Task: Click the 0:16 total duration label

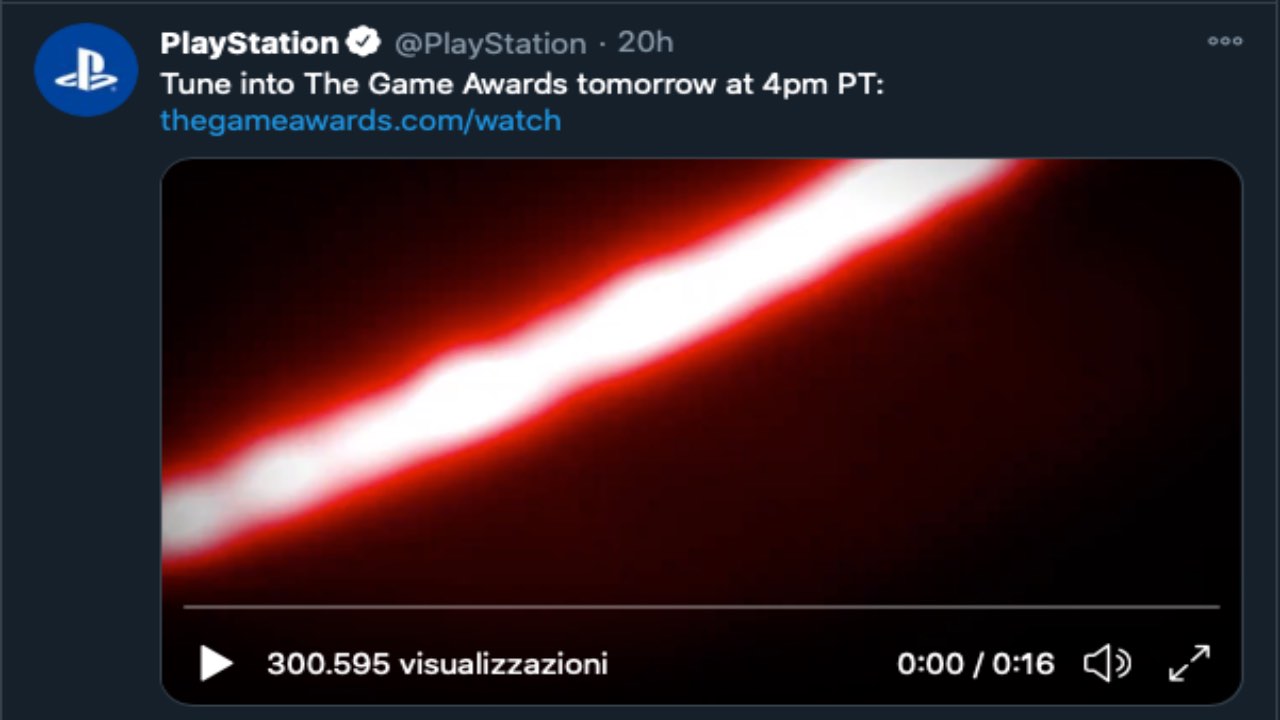Action: (1023, 664)
